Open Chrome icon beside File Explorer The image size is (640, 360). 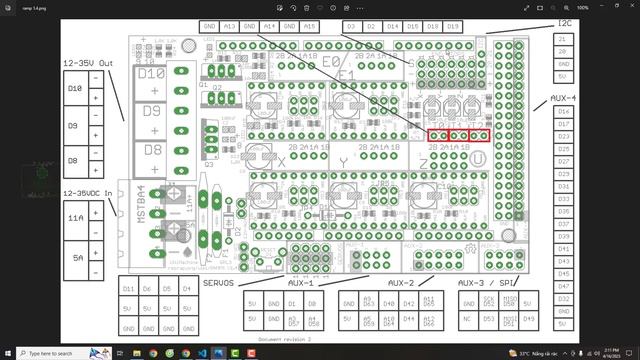[x=153, y=353]
